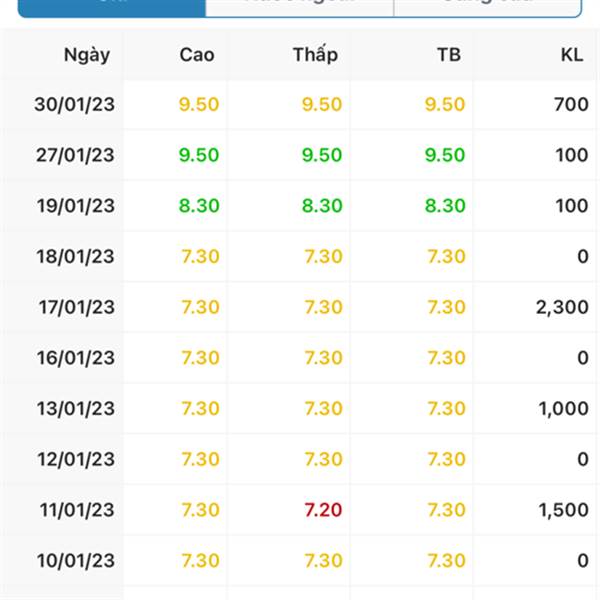
Task: Select the 11/01/23 date cell
Action: 77,510
